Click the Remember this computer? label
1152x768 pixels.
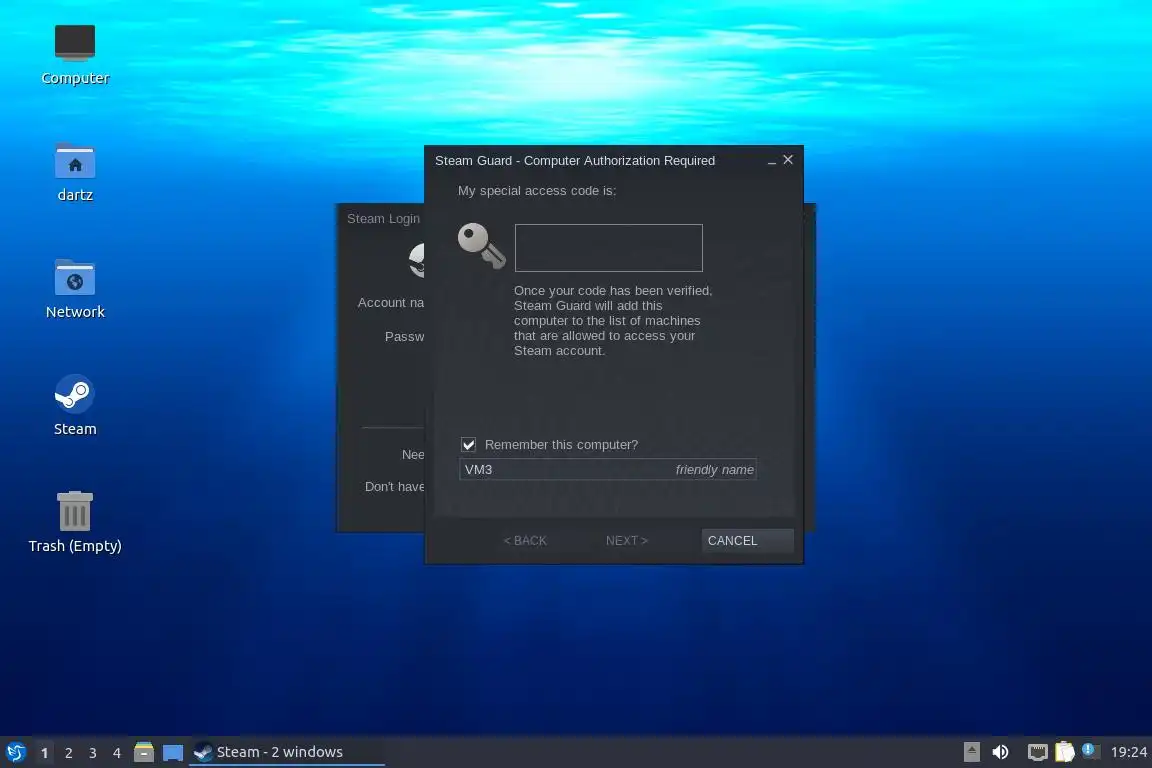coord(561,445)
